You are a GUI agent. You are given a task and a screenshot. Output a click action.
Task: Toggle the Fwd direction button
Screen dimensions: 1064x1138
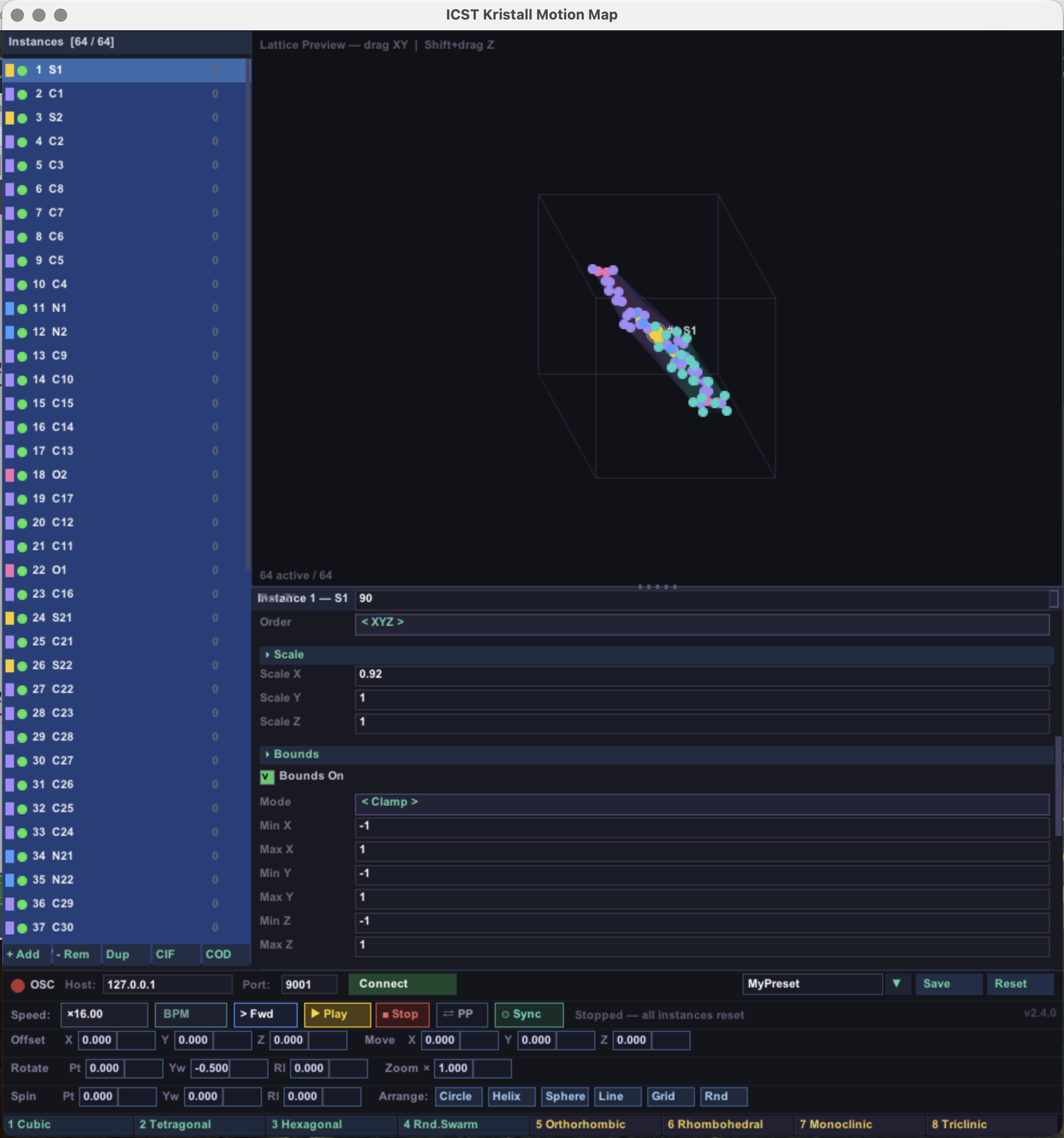click(266, 1015)
